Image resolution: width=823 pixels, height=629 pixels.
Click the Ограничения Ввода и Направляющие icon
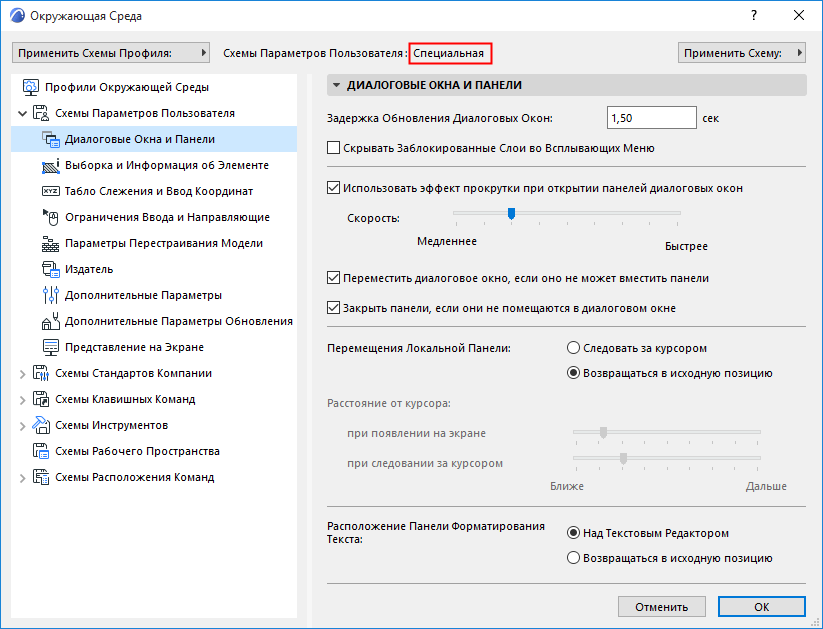tap(50, 217)
